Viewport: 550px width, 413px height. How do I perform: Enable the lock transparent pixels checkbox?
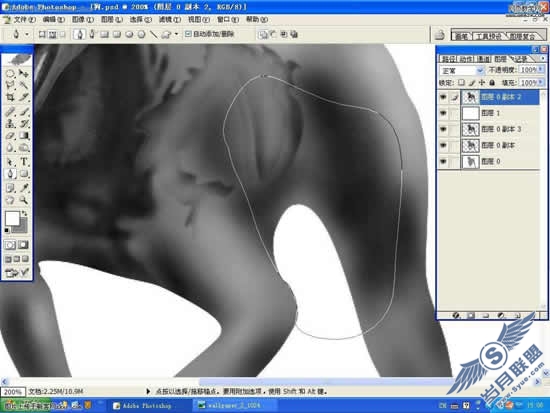(461, 82)
